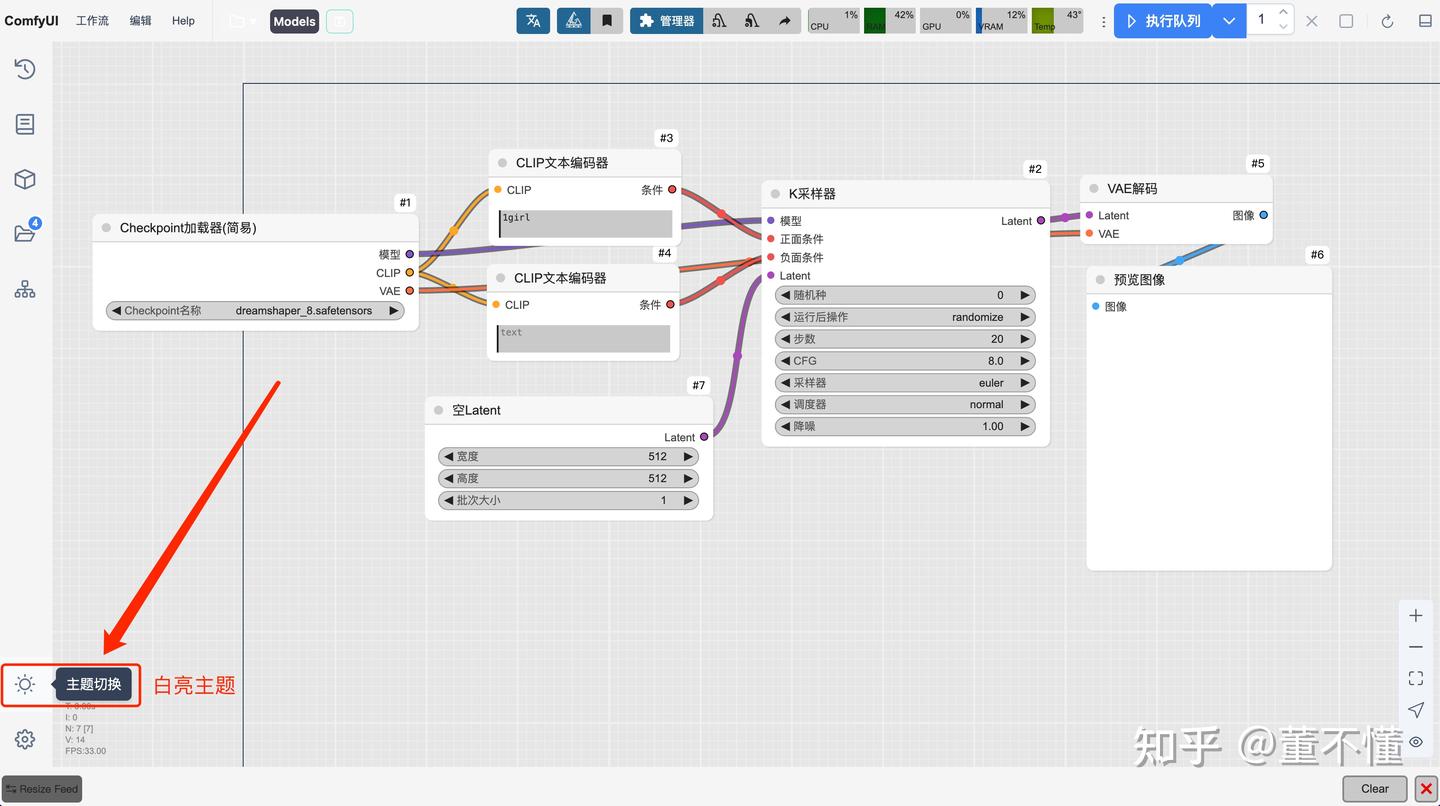1440x806 pixels.
Task: Toggle the theme with the sun icon
Action: tap(25, 685)
